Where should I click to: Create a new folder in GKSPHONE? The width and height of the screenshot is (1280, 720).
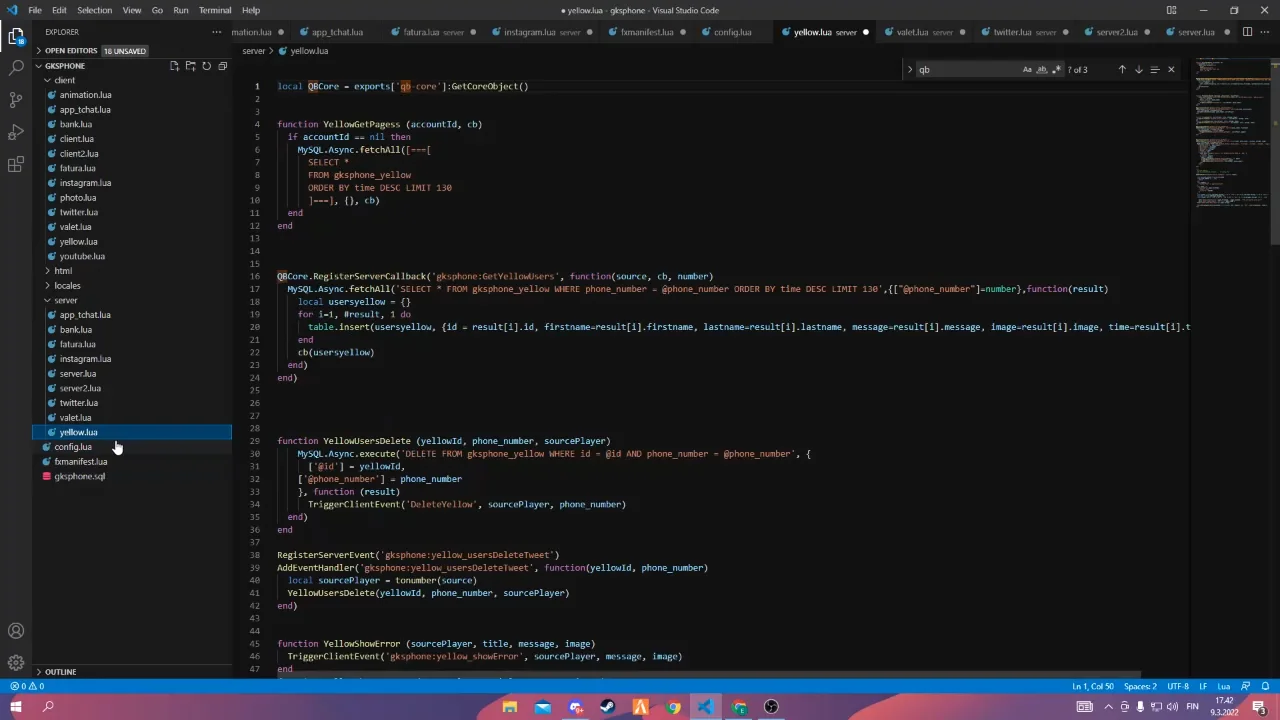190,66
